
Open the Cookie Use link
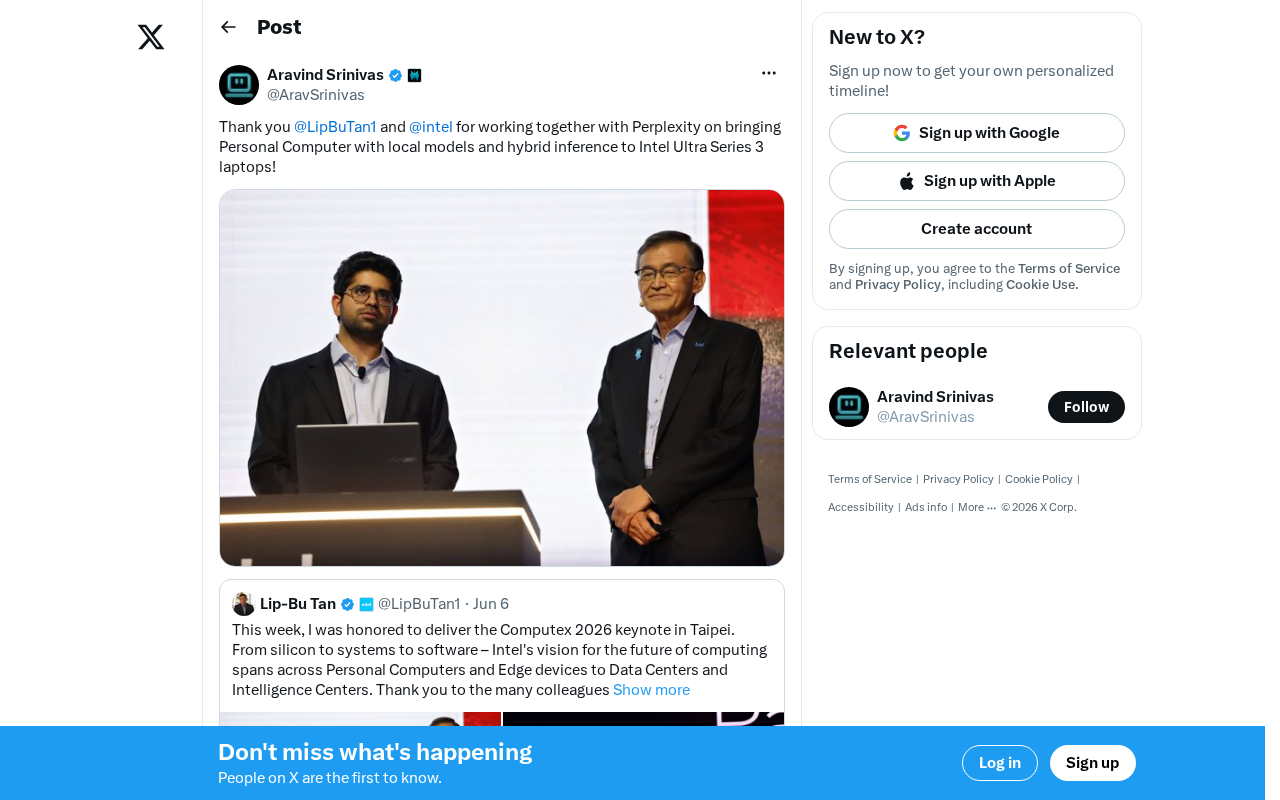click(x=1042, y=285)
